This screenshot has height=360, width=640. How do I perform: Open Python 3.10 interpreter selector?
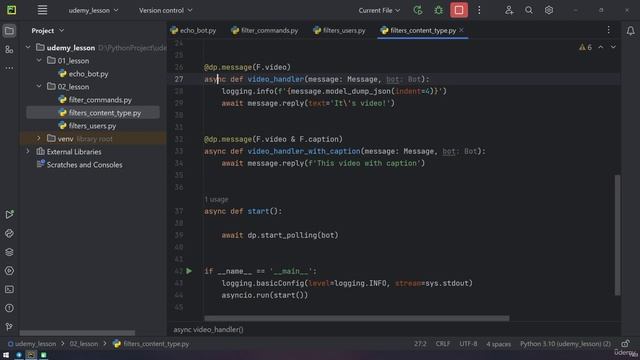565,344
